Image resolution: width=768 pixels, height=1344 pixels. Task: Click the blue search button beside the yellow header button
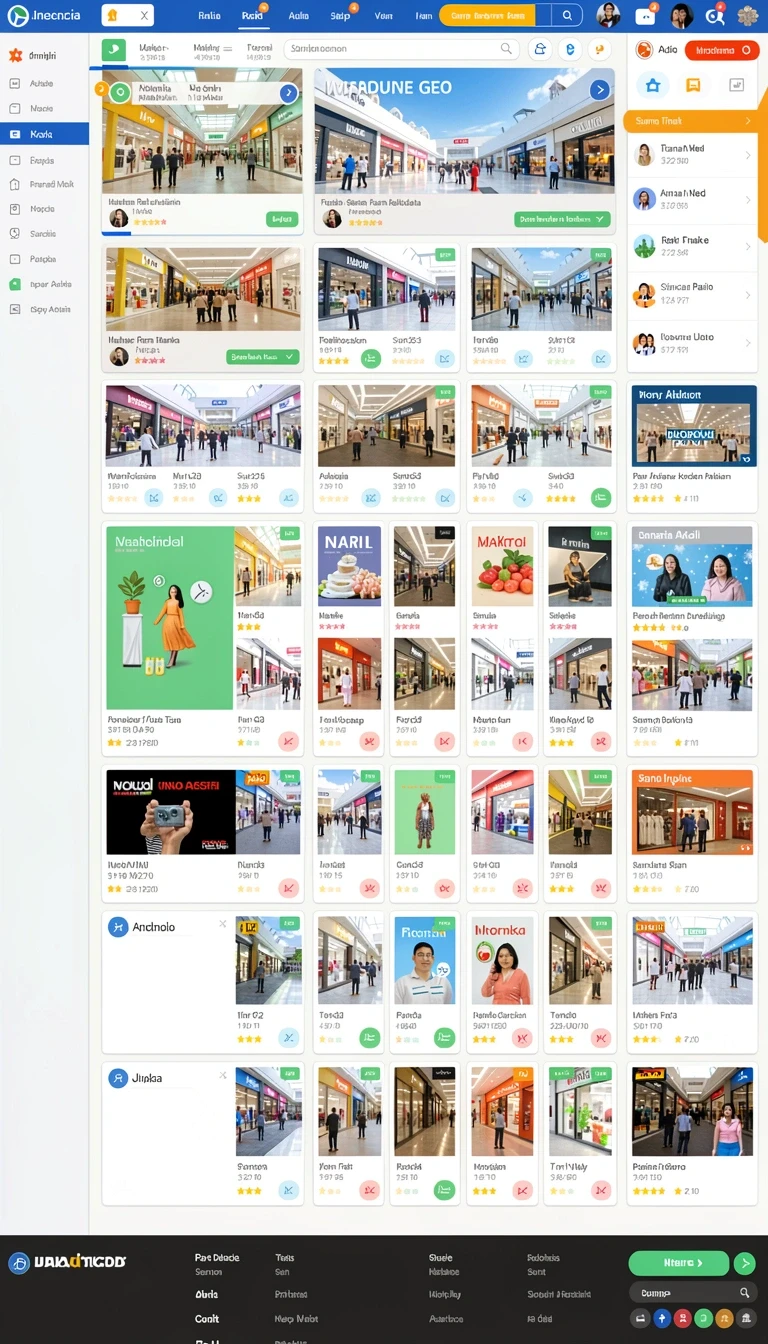coord(566,16)
